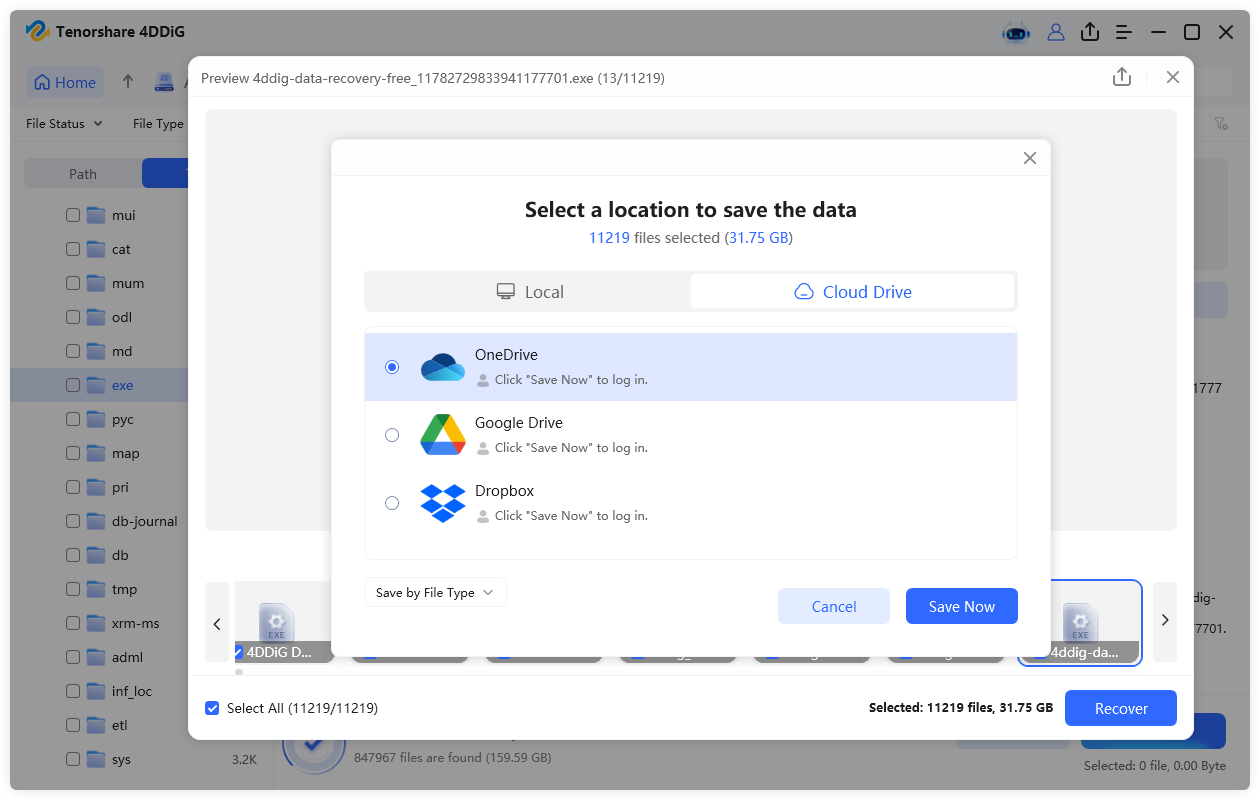Open the Save by File Type dropdown

coord(435,592)
